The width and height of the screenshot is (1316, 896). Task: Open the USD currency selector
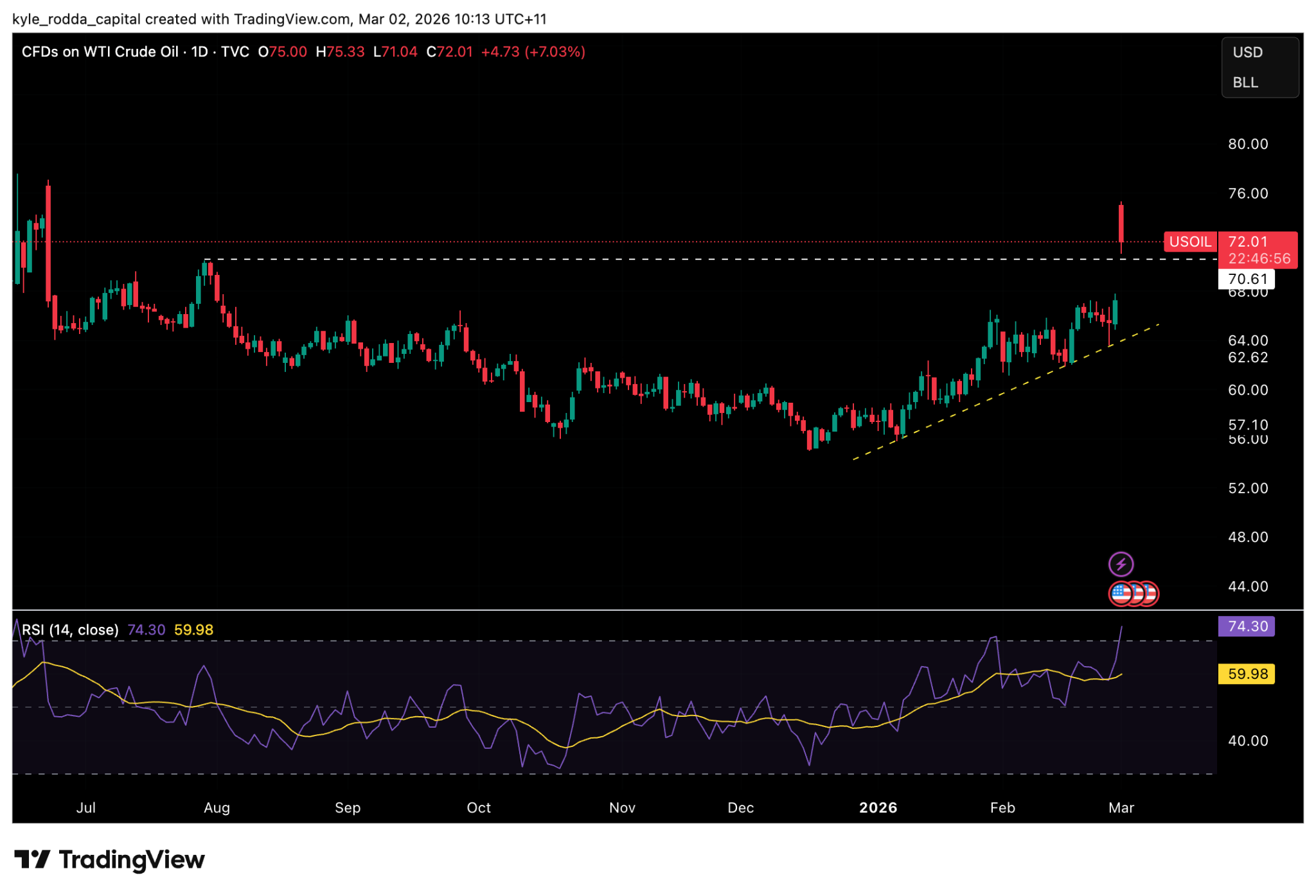(x=1247, y=53)
